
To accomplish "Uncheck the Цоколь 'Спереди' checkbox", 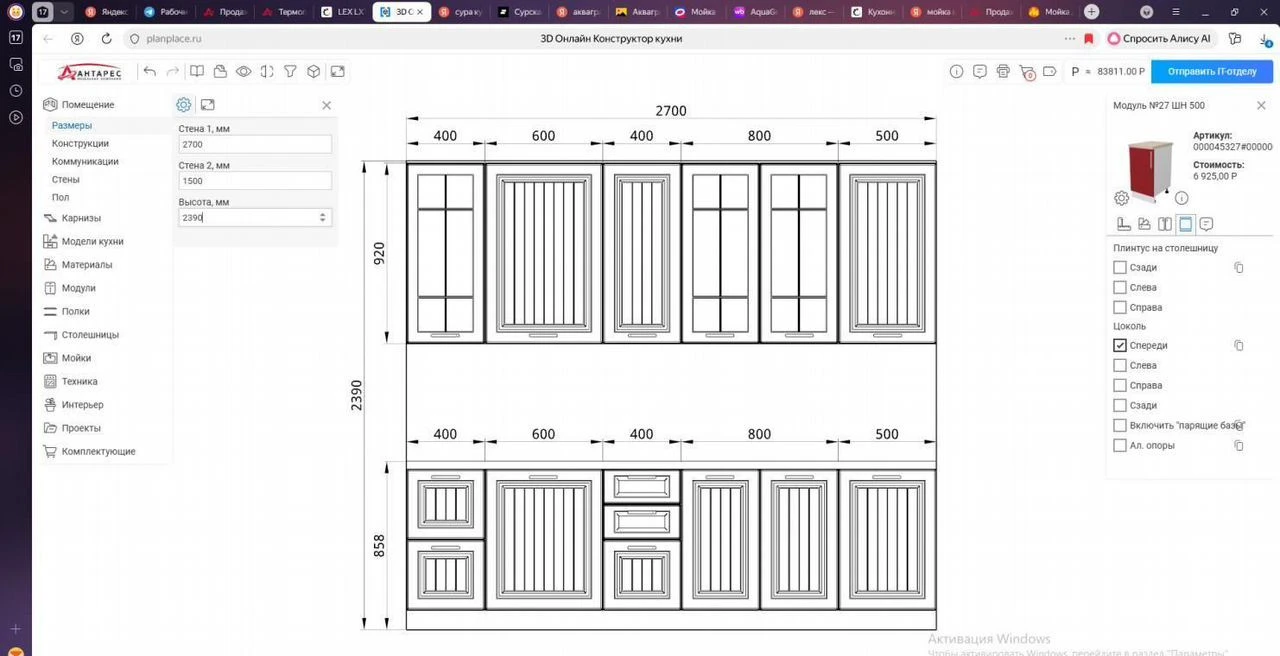I will (1120, 345).
